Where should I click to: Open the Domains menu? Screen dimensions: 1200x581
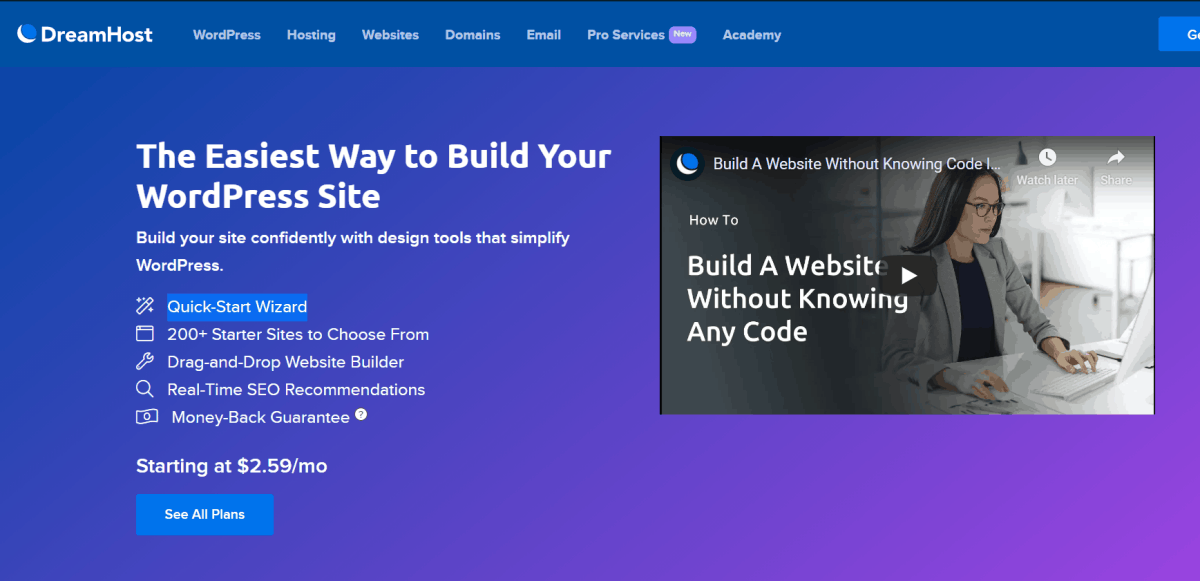point(473,34)
